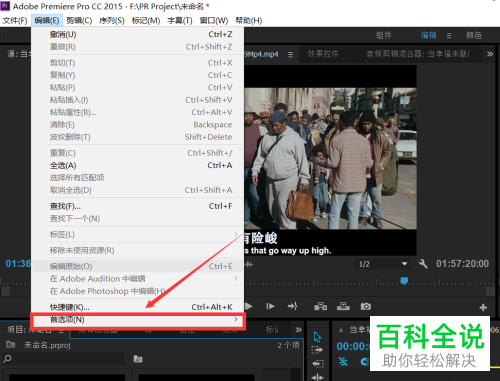Open 快捷键(K)... keyboard shortcuts

pyautogui.click(x=138, y=307)
